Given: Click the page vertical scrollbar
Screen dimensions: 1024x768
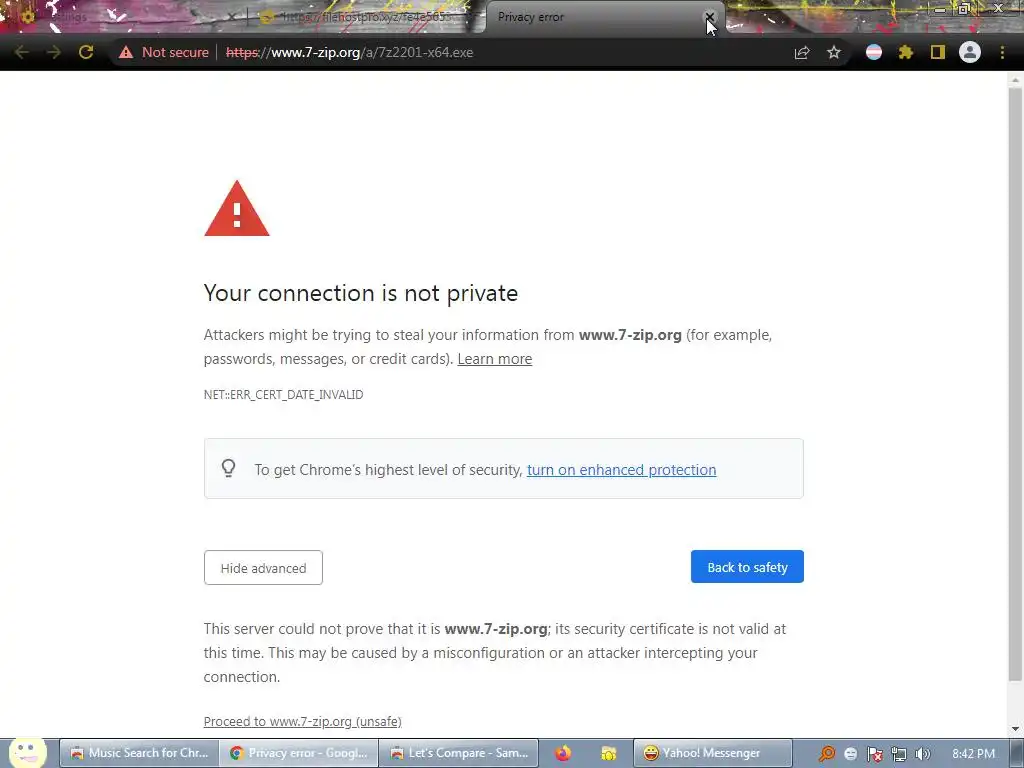Looking at the screenshot, I should pyautogui.click(x=1015, y=385).
